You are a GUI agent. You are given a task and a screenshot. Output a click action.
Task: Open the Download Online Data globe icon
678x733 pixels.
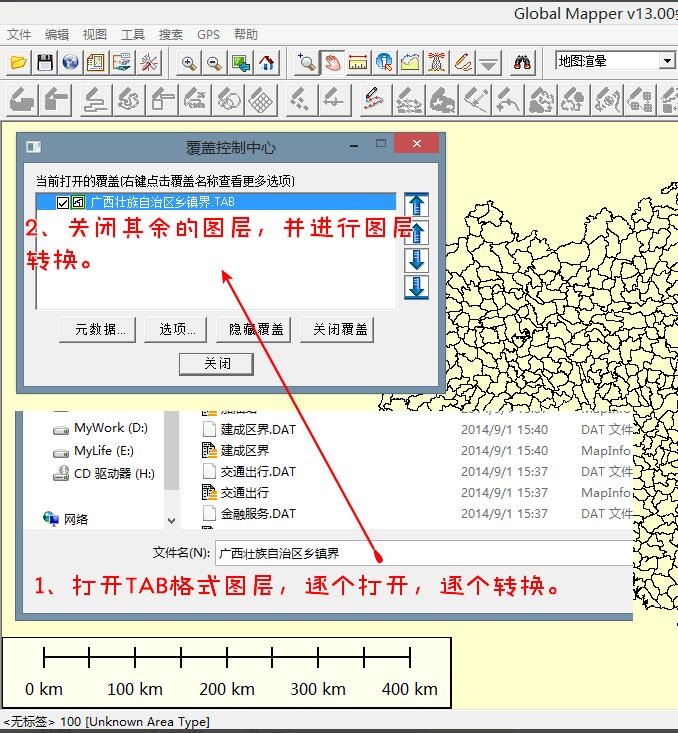tap(70, 62)
